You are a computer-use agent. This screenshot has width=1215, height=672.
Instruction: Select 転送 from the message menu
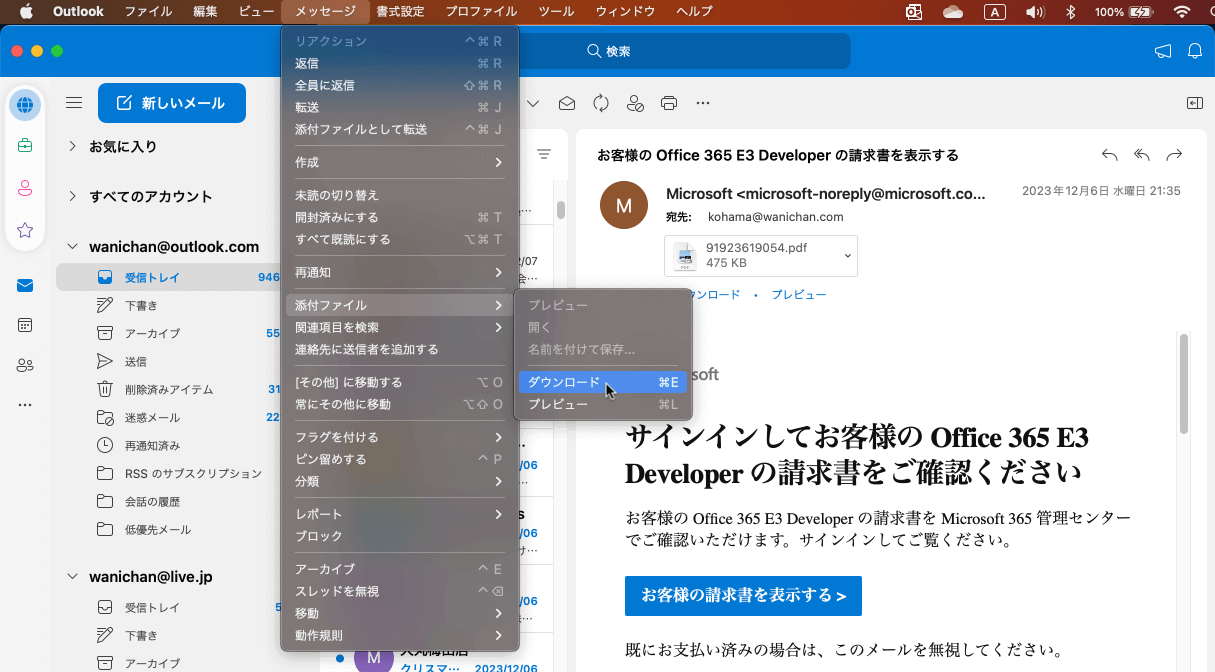(399, 107)
